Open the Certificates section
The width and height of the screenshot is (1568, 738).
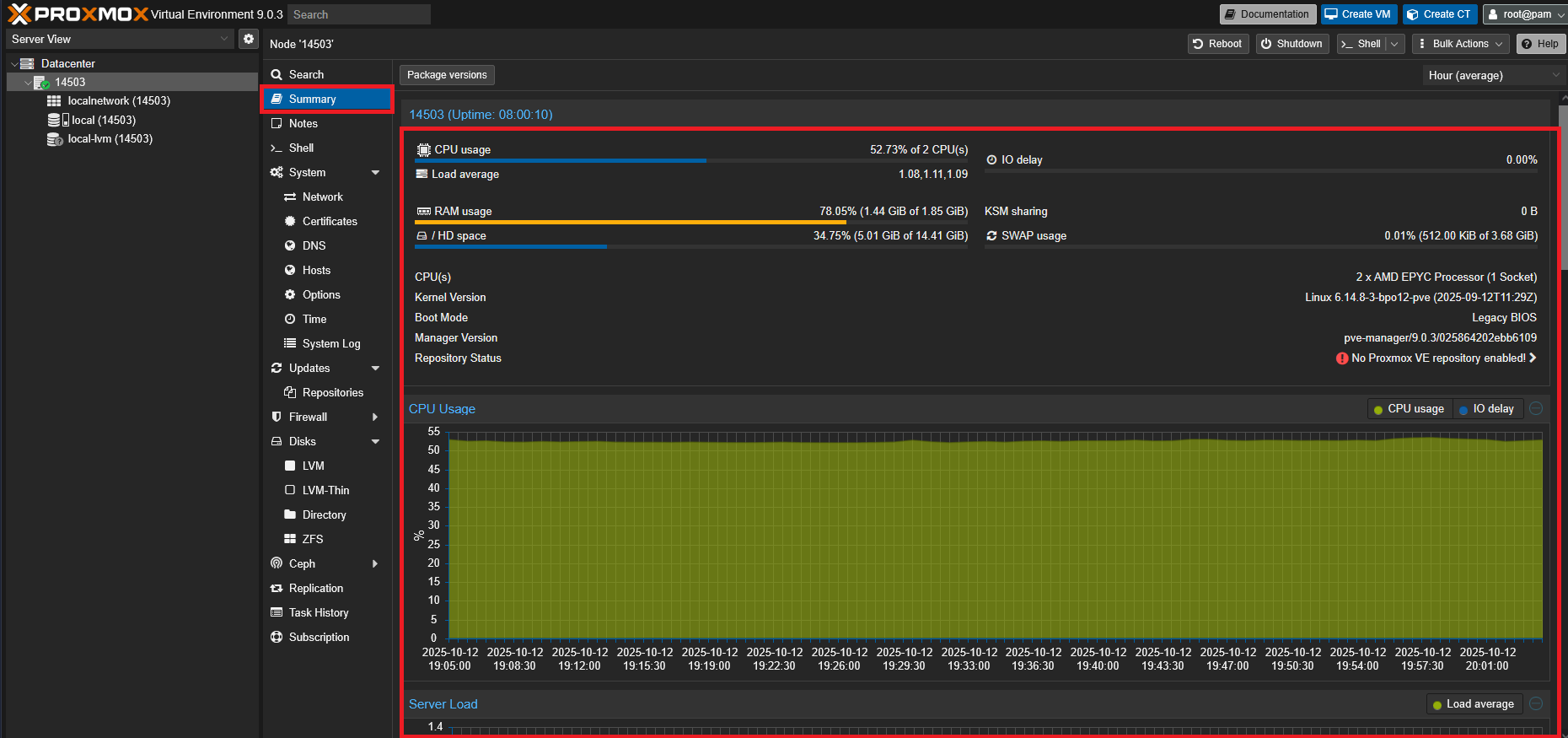(x=330, y=221)
